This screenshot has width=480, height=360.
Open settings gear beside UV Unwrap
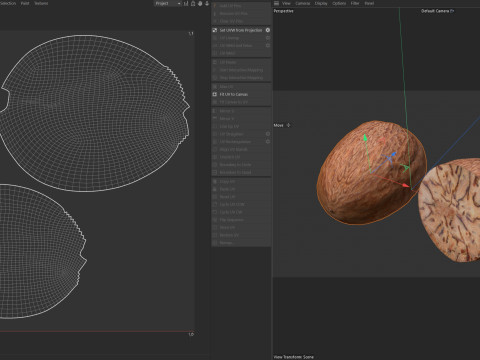pyautogui.click(x=268, y=38)
